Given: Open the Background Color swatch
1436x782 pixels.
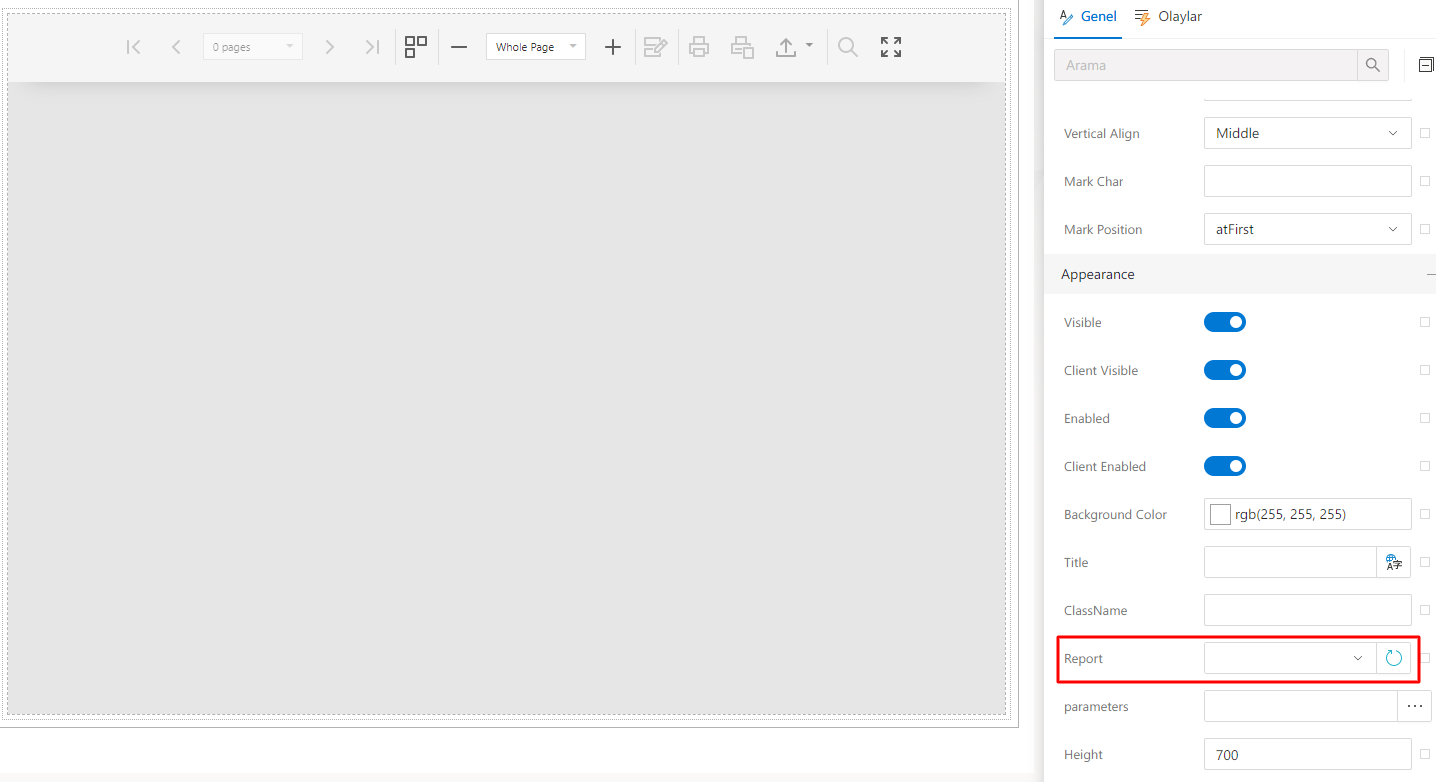Looking at the screenshot, I should [x=1220, y=514].
